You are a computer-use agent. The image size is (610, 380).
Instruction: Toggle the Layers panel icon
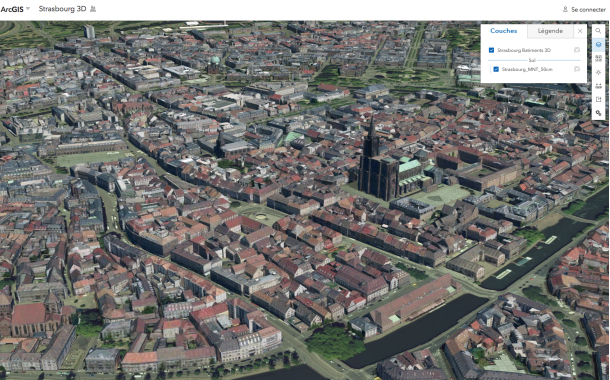(598, 44)
